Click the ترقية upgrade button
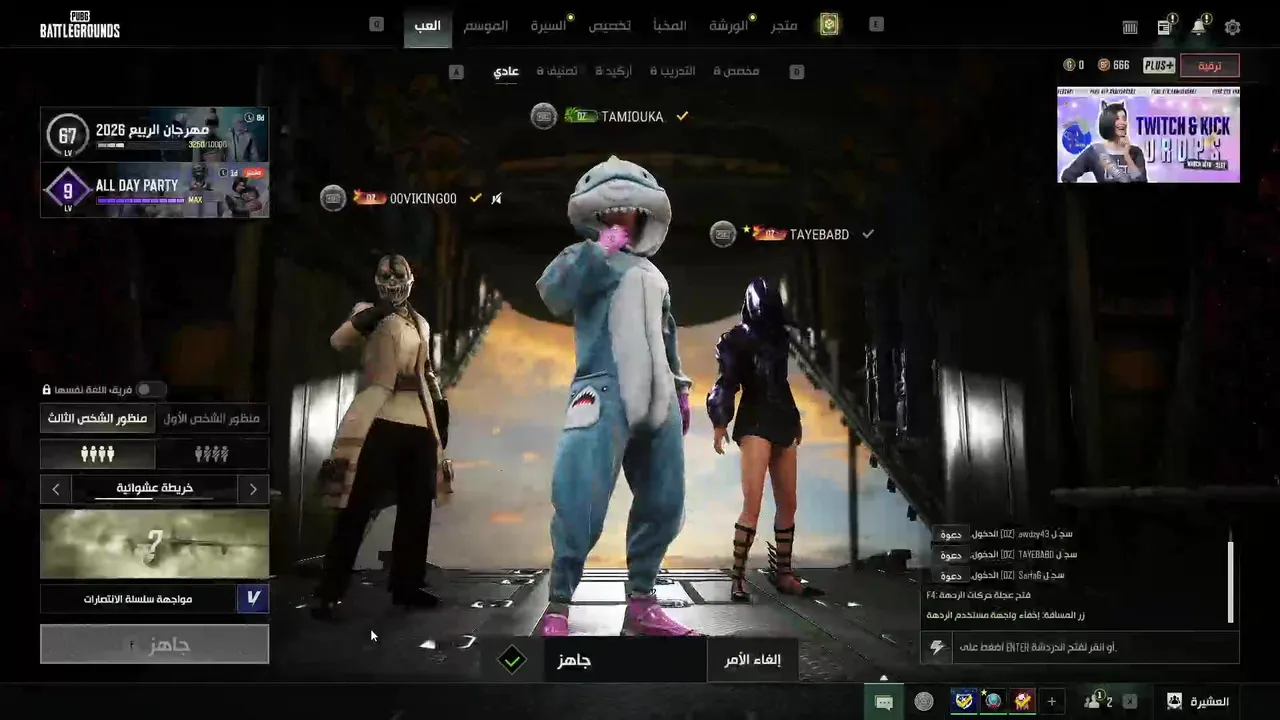The width and height of the screenshot is (1280, 720). pos(1210,66)
